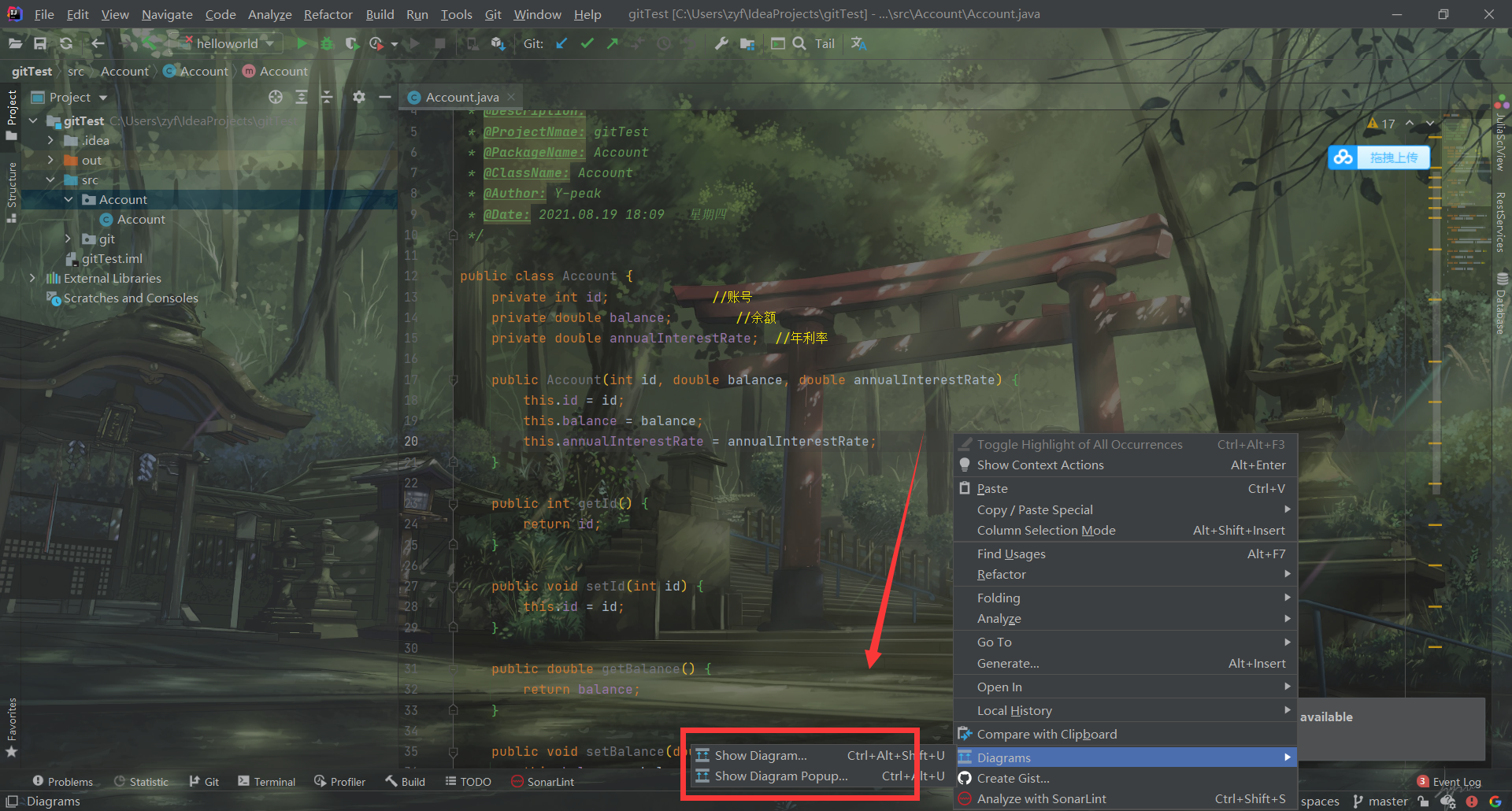
Task: Click Analyze with SonarLint entry
Action: 1125,798
